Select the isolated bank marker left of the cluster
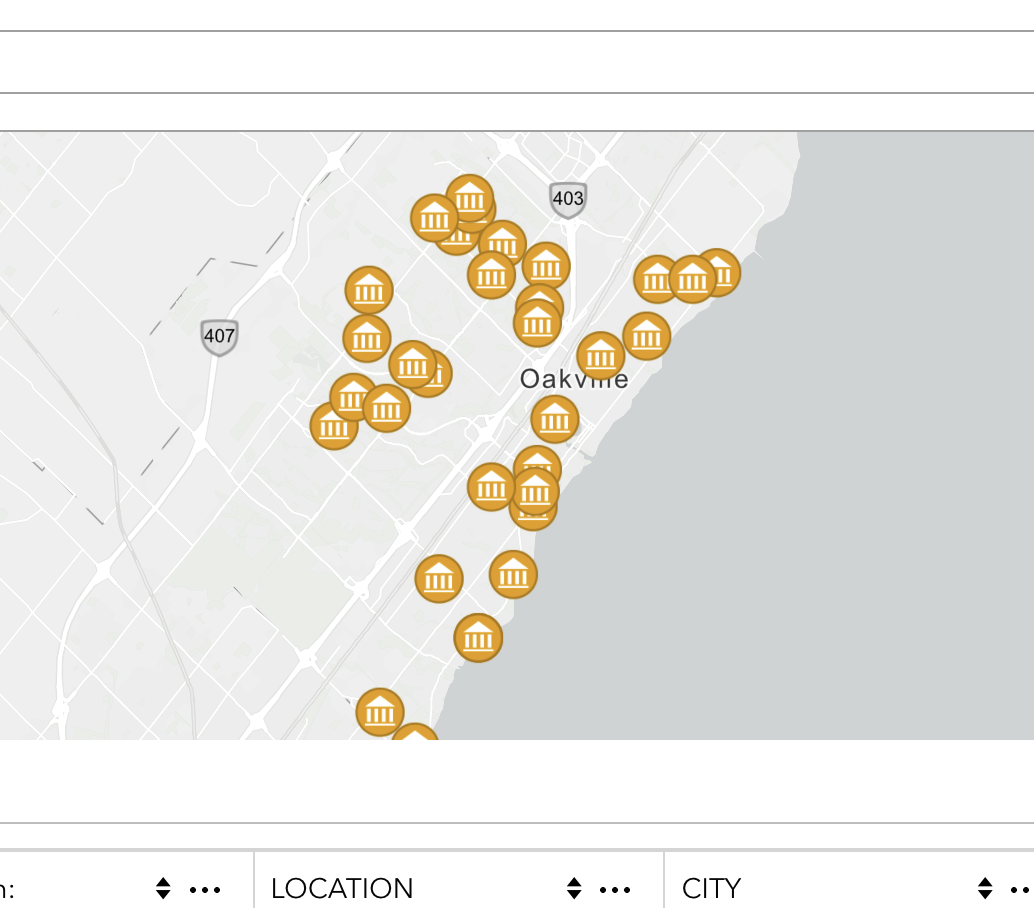The width and height of the screenshot is (1034, 908). (368, 292)
